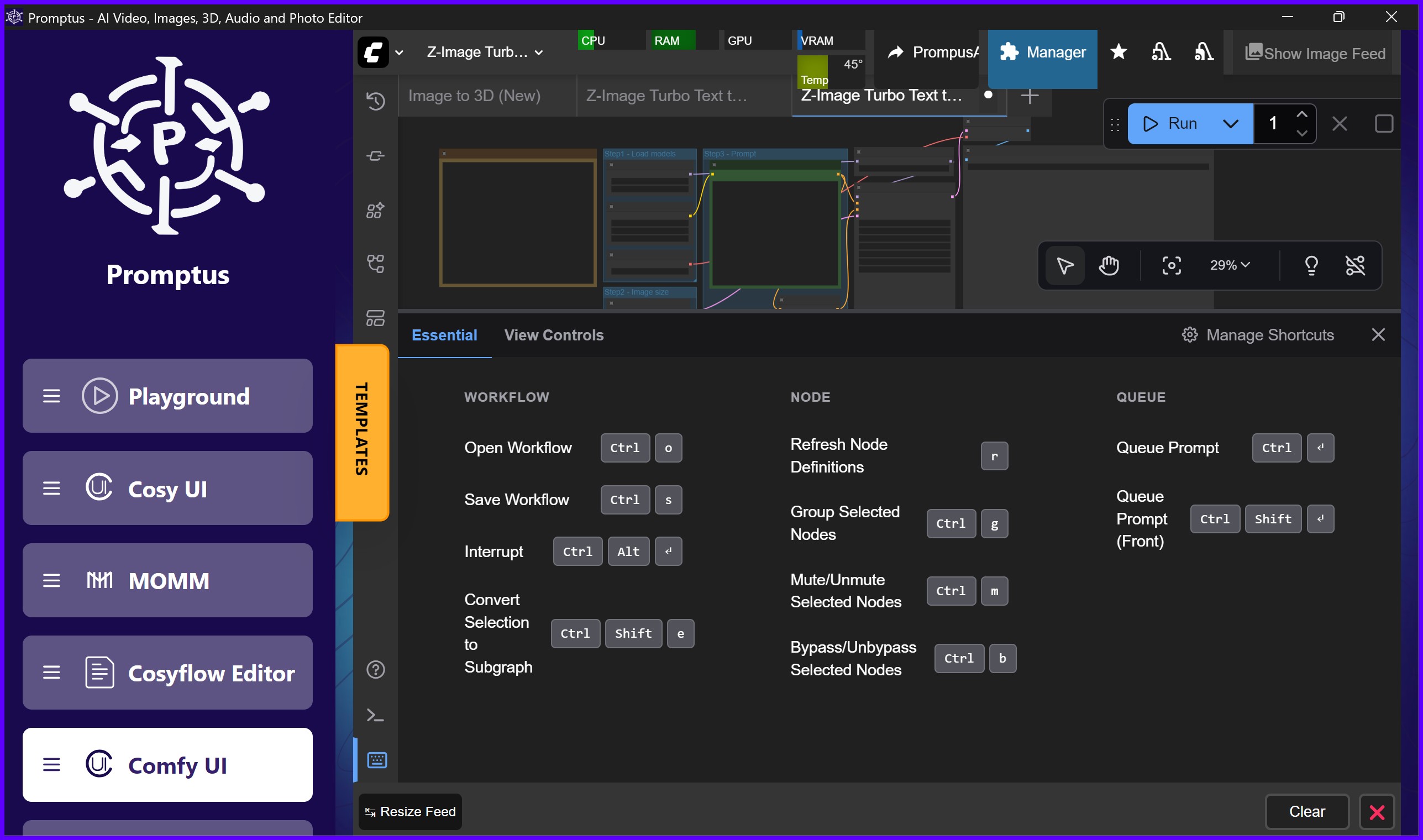Open Manage Shortcuts settings

(x=1258, y=334)
